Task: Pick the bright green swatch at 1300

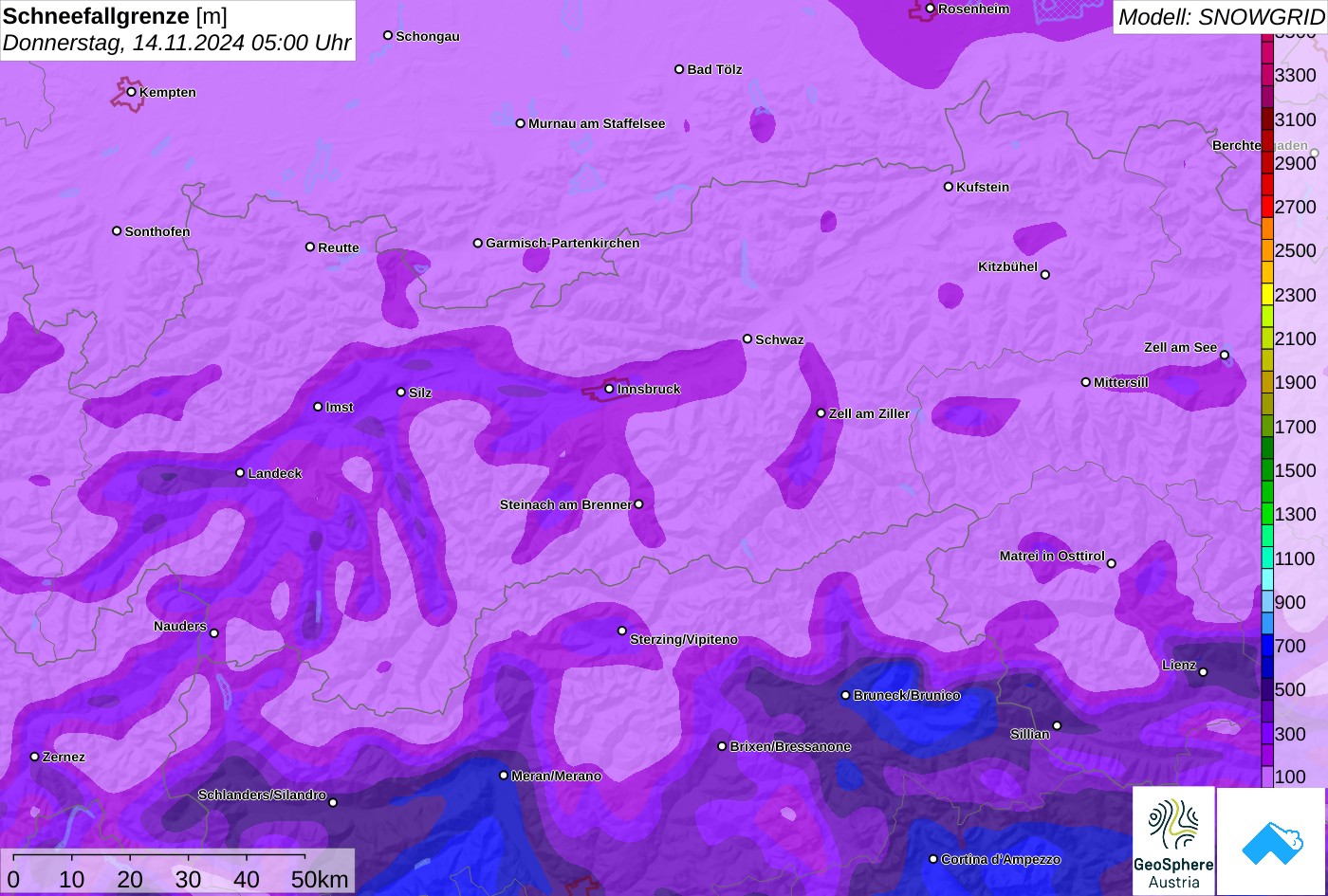Action: coord(1267,514)
